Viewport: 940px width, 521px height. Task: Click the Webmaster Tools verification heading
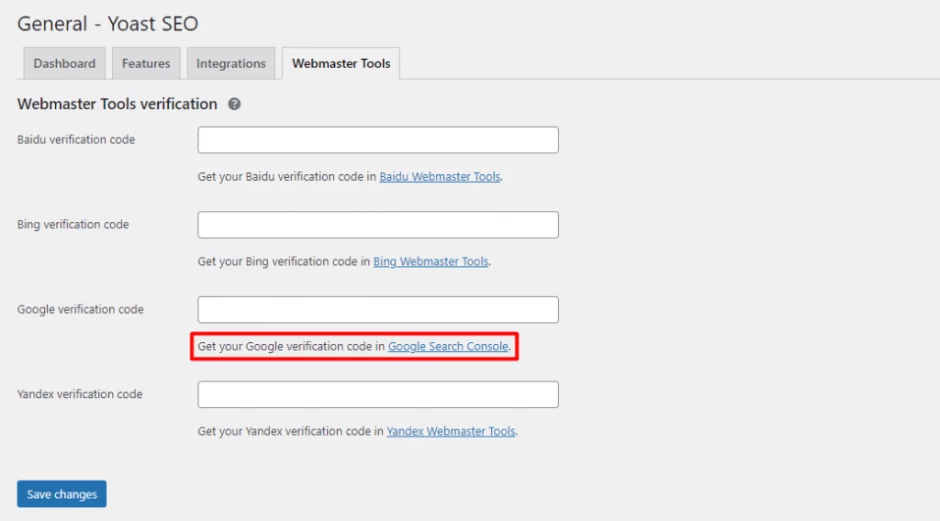point(117,104)
